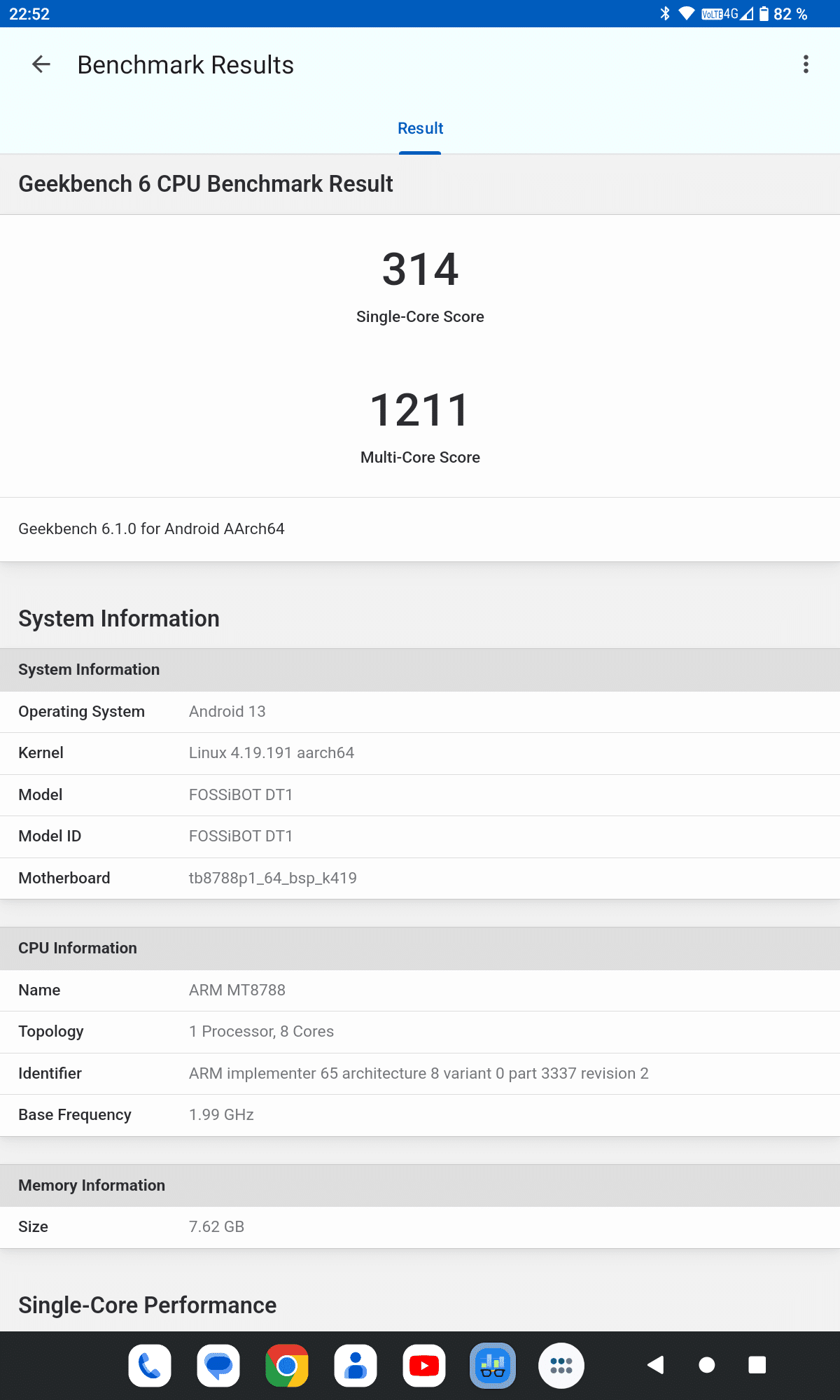840x1400 pixels.
Task: Tap the Single-Core Score value 314
Action: 420,269
